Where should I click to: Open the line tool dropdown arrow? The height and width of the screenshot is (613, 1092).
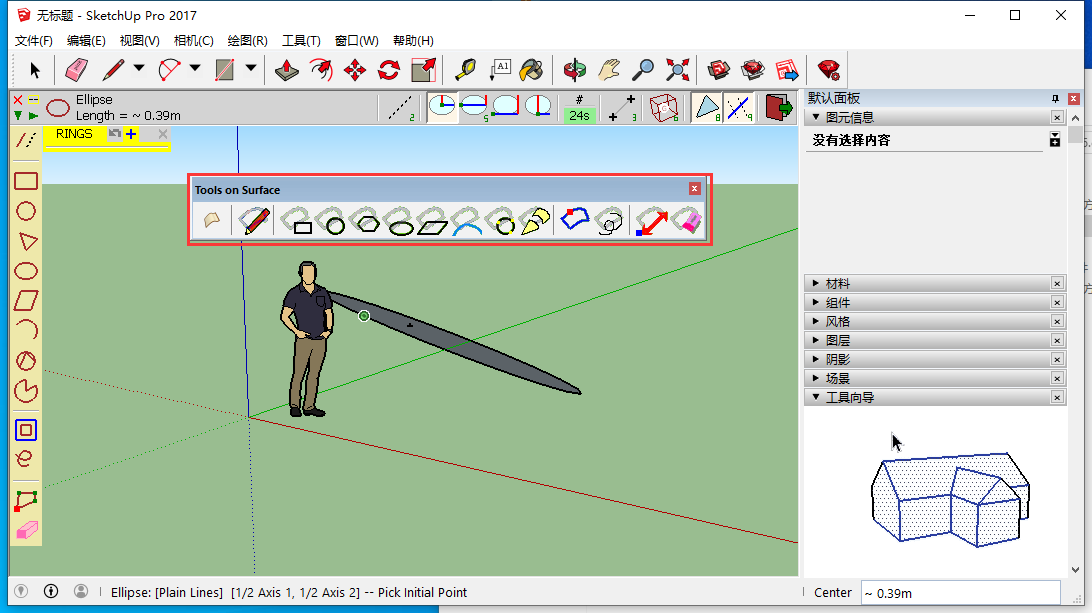tap(139, 69)
